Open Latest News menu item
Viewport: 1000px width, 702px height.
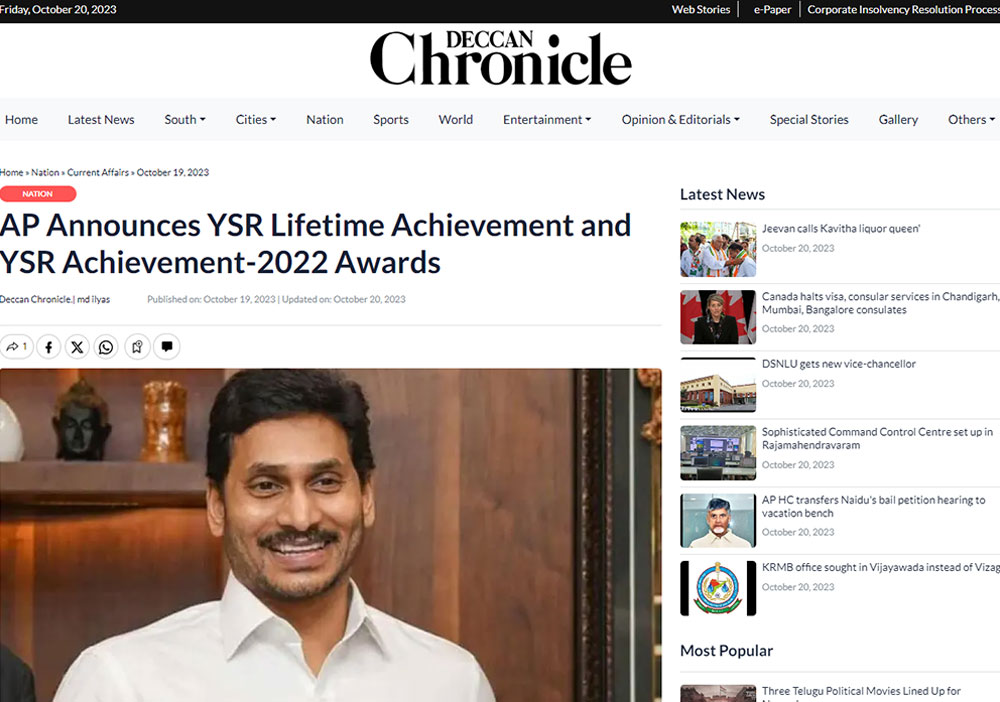tap(101, 119)
